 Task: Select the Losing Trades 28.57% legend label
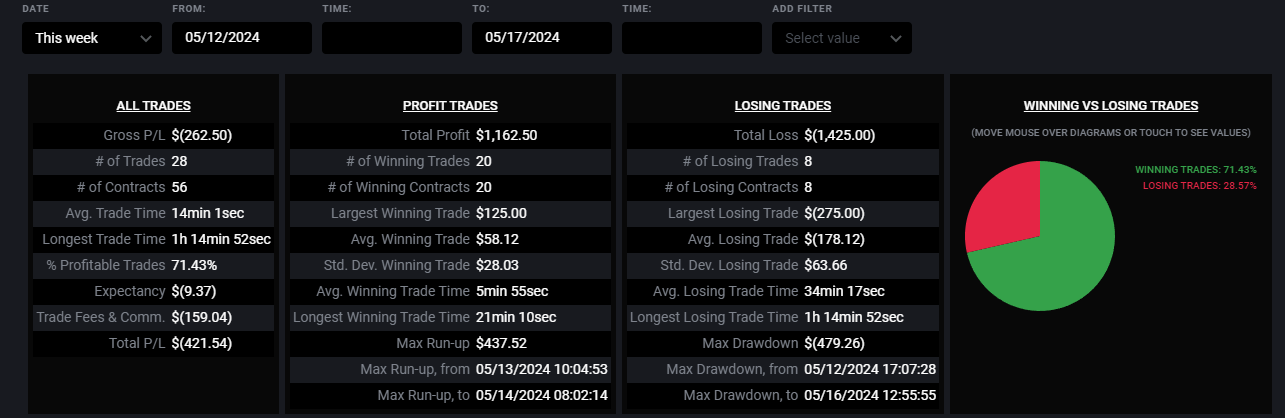(1200, 186)
